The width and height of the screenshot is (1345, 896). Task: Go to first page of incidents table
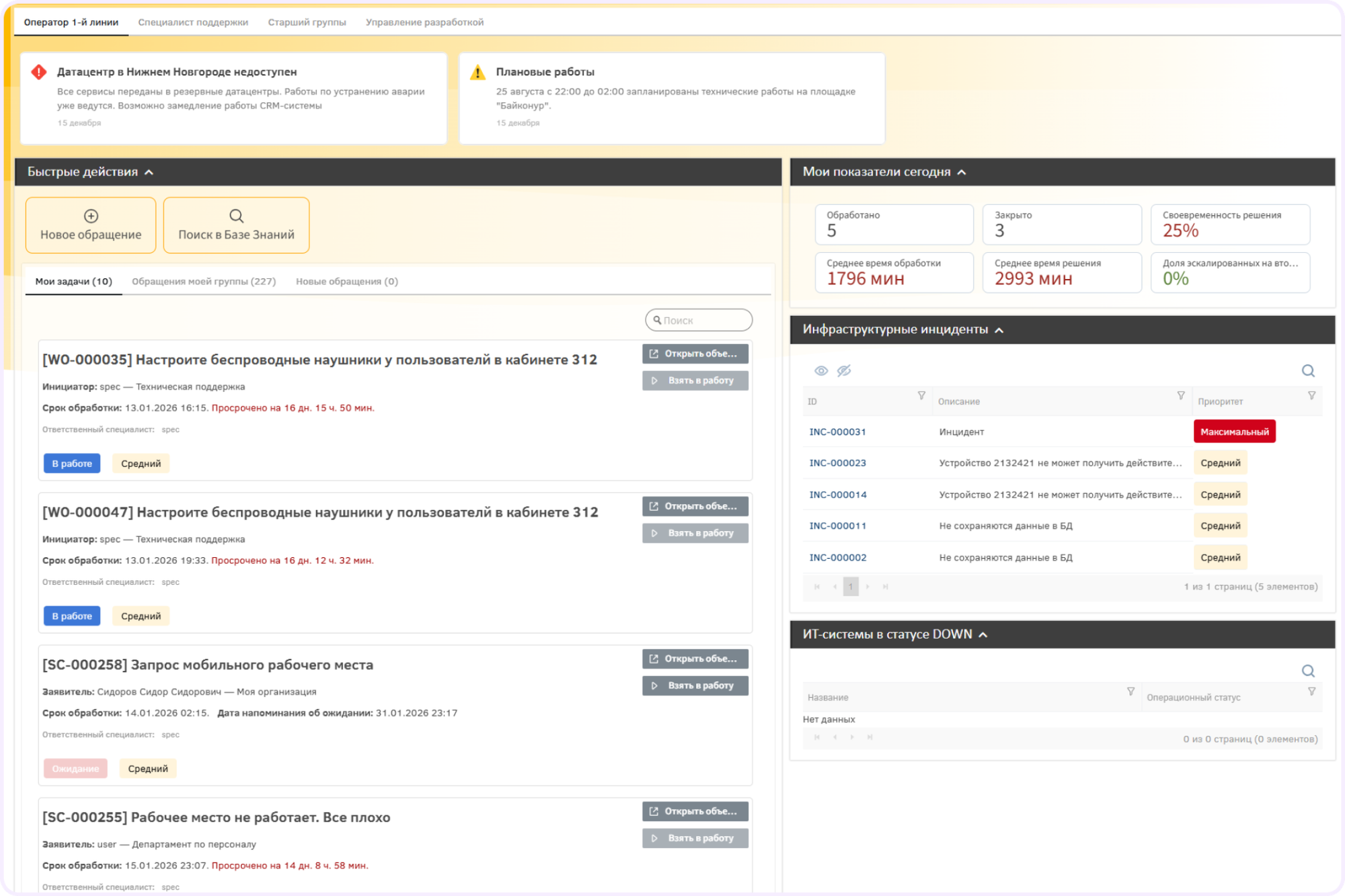(x=817, y=587)
